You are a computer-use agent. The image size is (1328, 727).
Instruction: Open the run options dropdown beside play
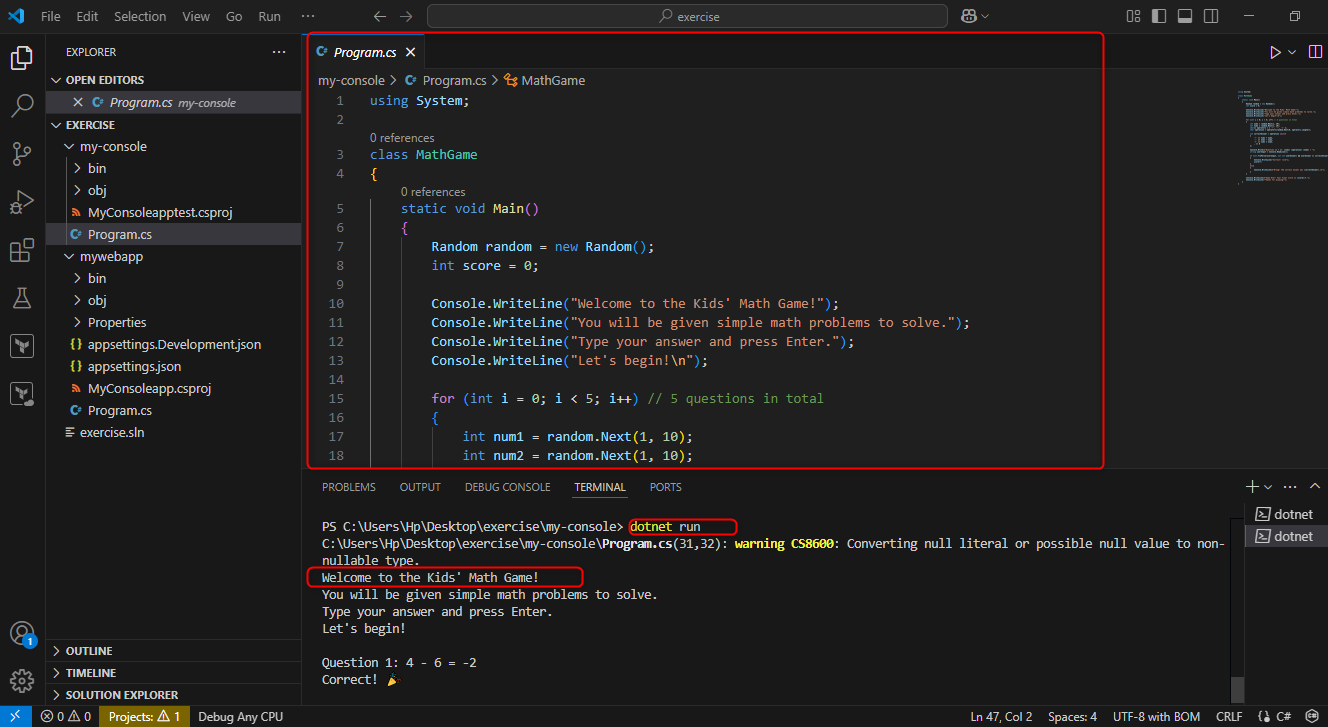click(x=1292, y=52)
